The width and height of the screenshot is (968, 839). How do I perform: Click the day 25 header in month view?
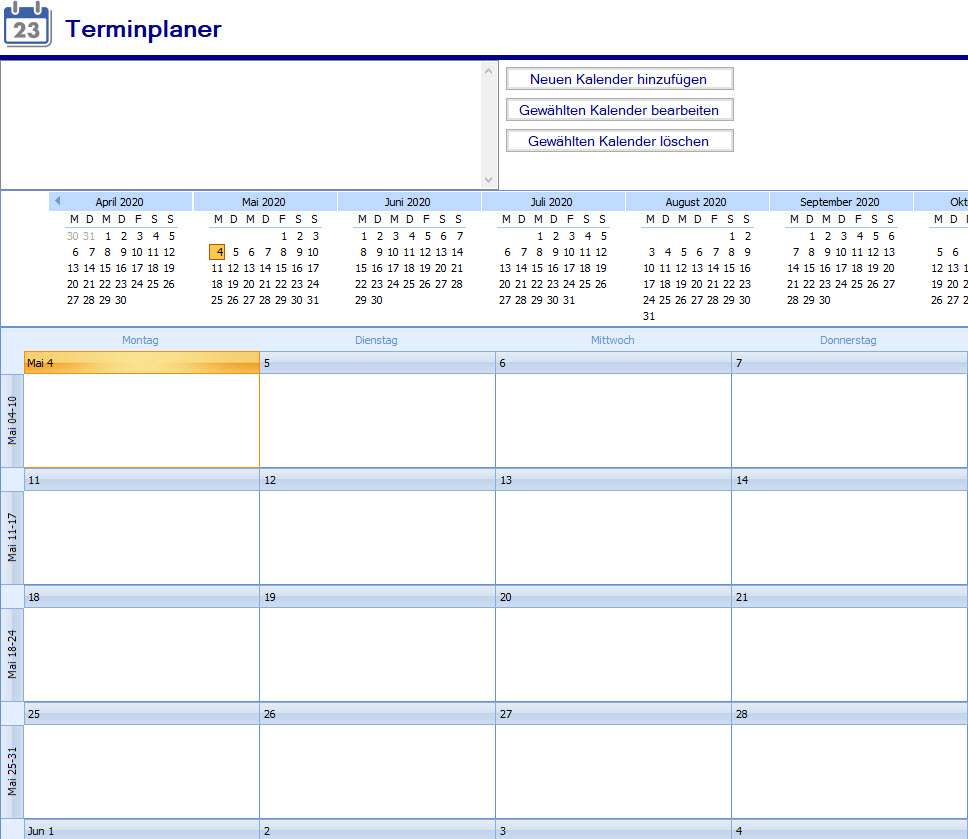tap(141, 714)
